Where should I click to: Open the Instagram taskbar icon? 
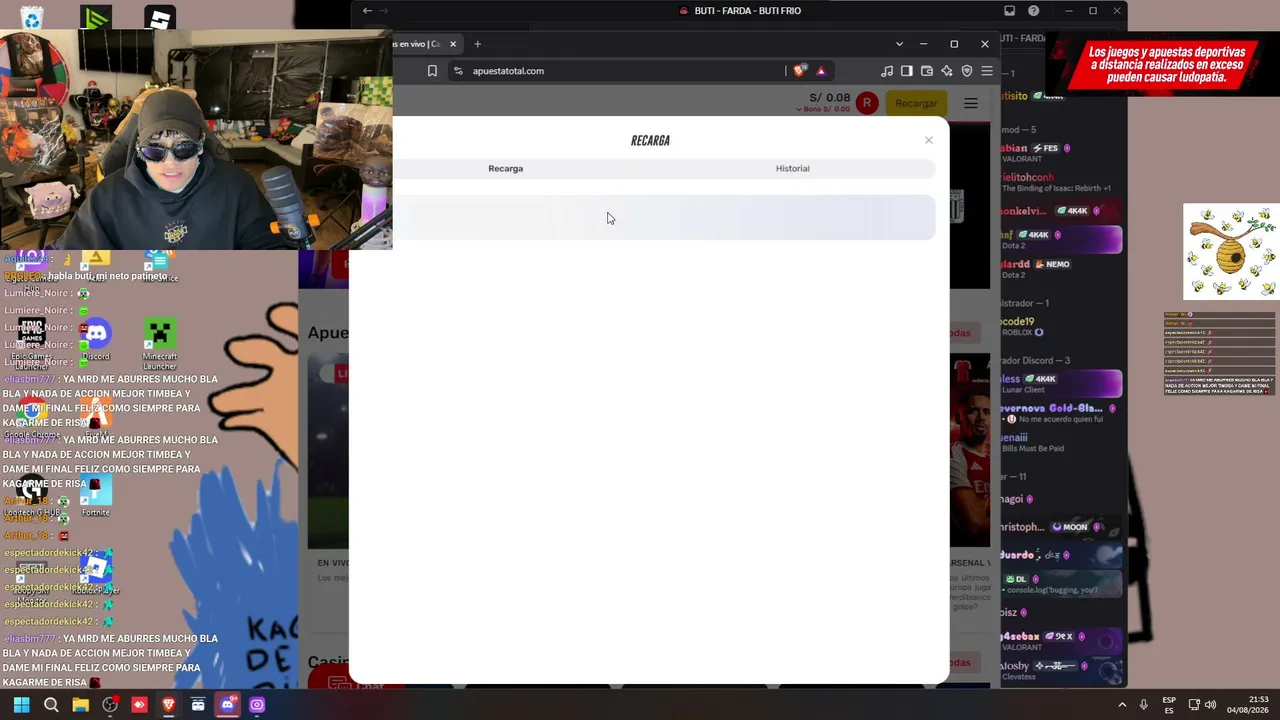click(257, 705)
